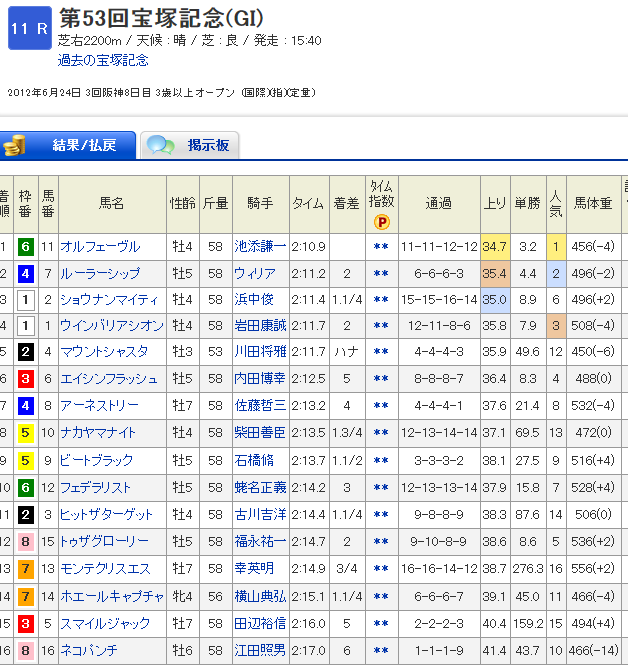Click the orange P premium icon

[x=382, y=222]
